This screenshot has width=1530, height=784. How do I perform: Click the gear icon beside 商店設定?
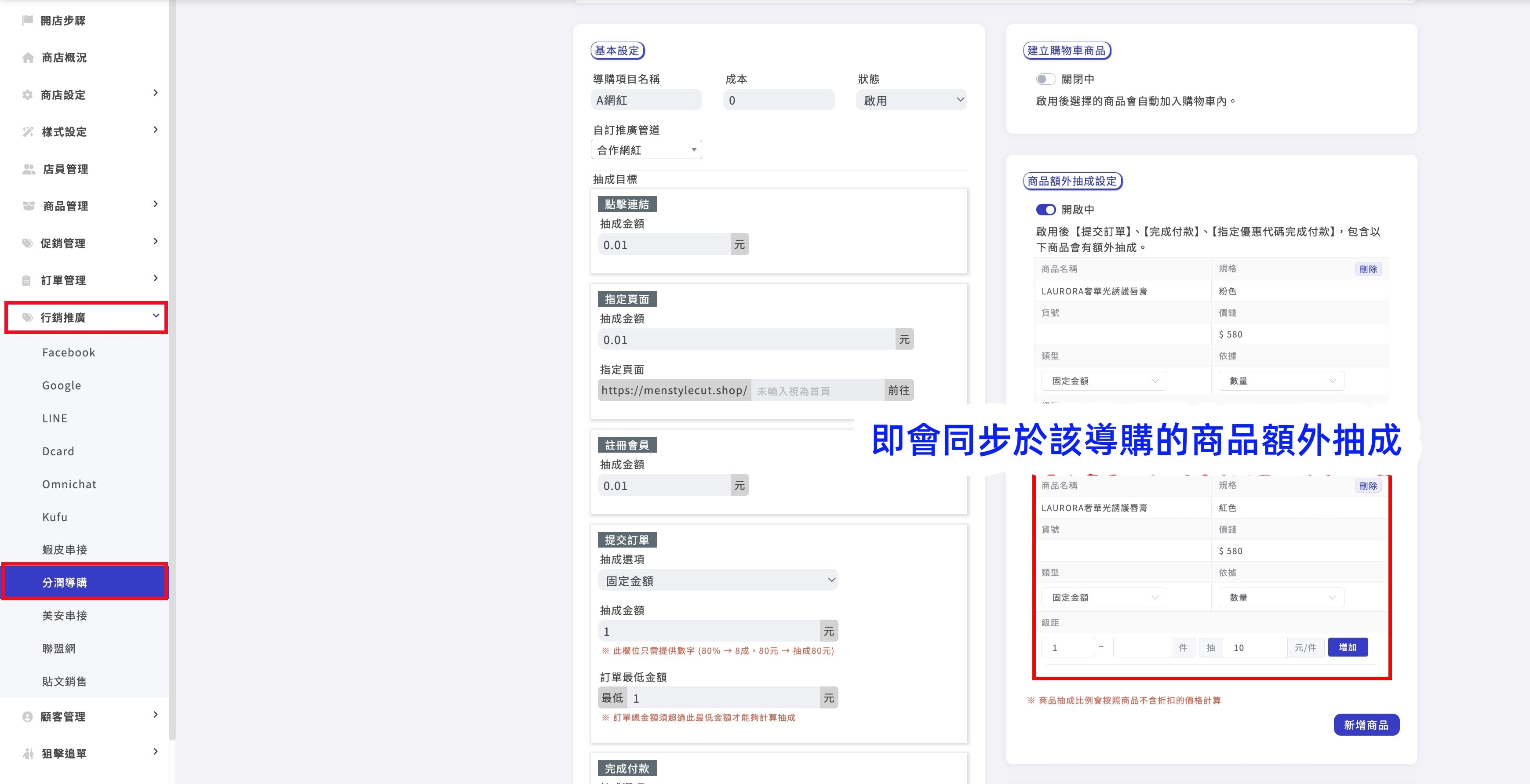27,95
